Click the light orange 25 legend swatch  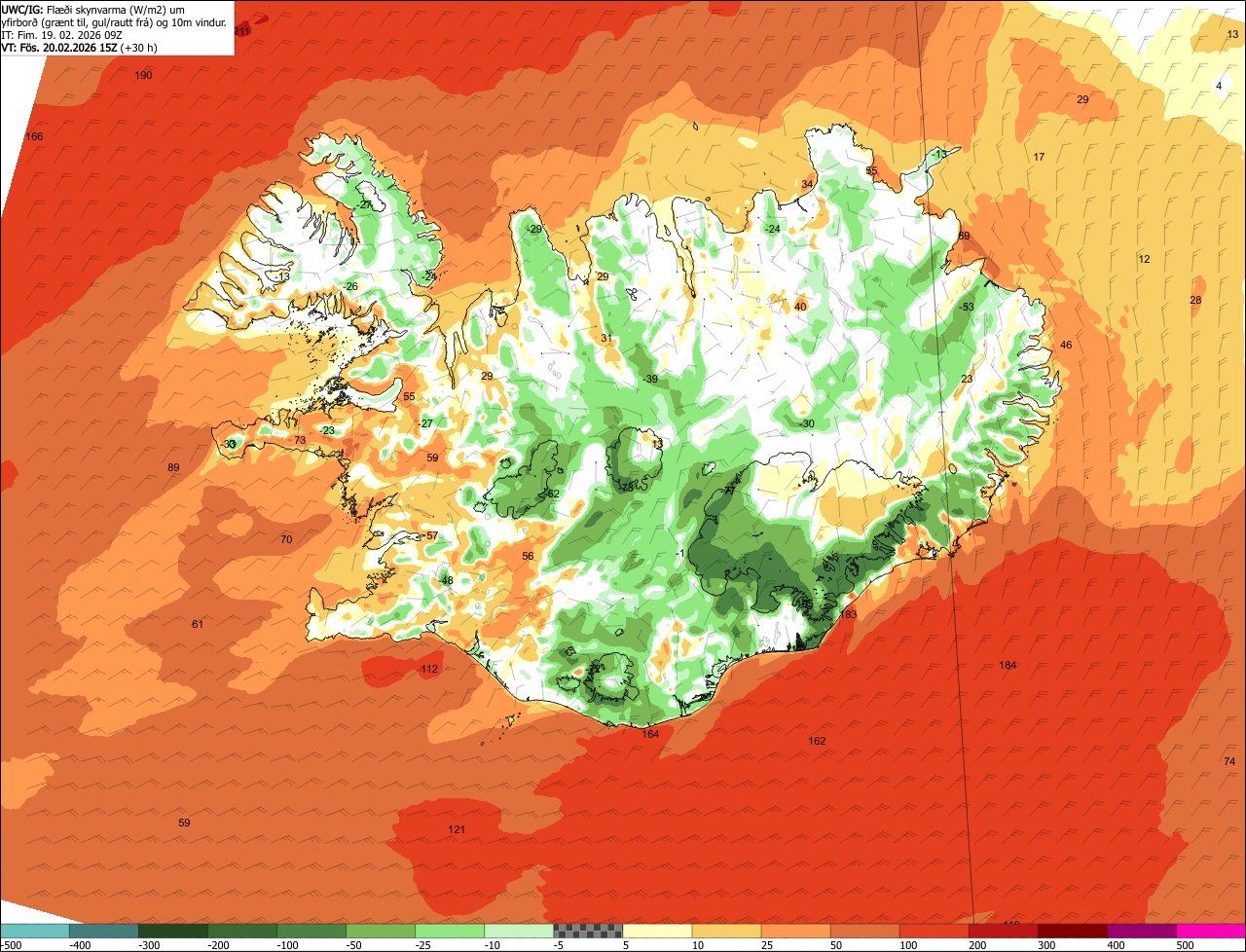point(795,931)
